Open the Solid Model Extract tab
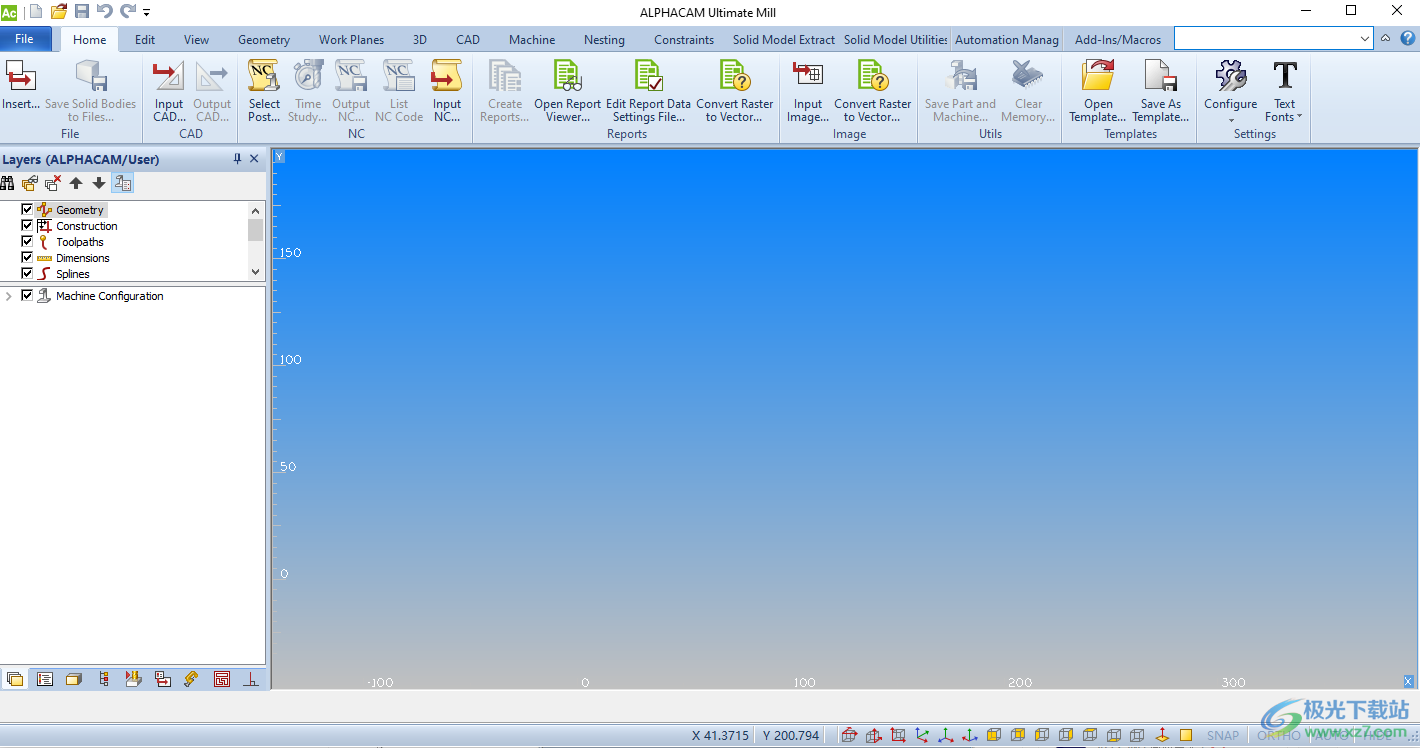Screen dimensions: 1420x748 pos(784,40)
